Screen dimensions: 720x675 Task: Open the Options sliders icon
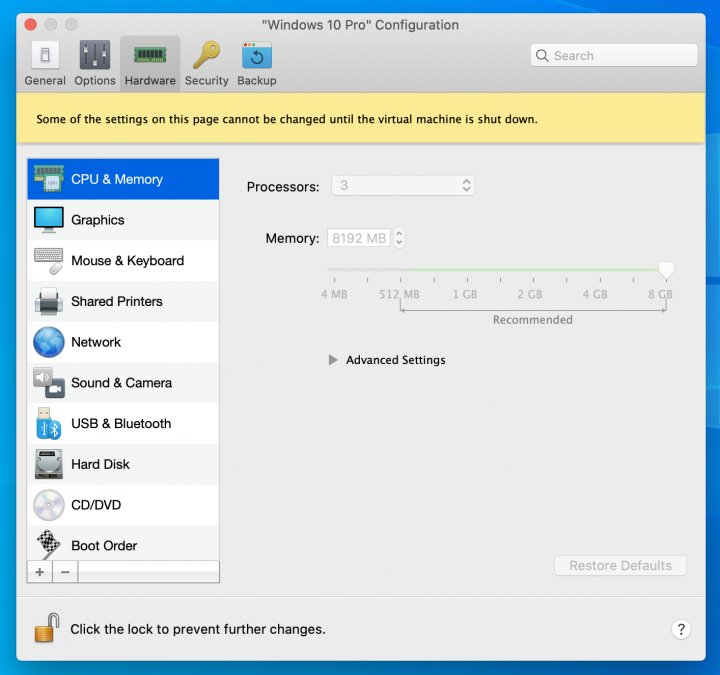pyautogui.click(x=95, y=55)
